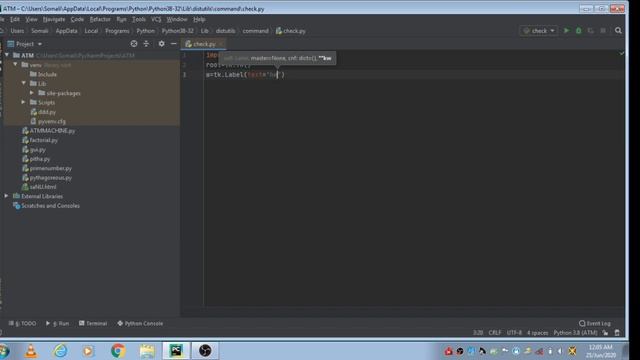This screenshot has width=640, height=360.
Task: Open the Code menu
Action: pyautogui.click(x=77, y=19)
